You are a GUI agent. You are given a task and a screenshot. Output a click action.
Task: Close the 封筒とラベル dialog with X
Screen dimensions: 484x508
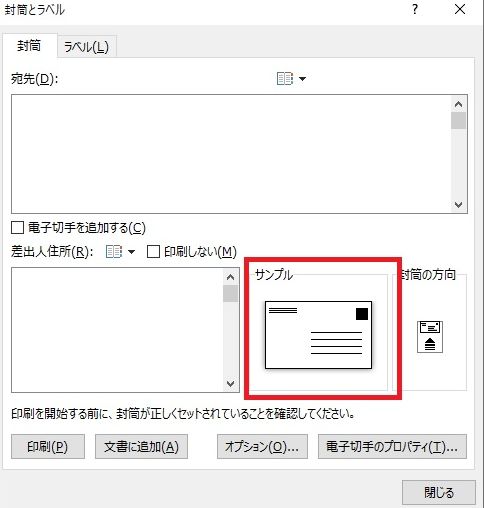point(460,9)
